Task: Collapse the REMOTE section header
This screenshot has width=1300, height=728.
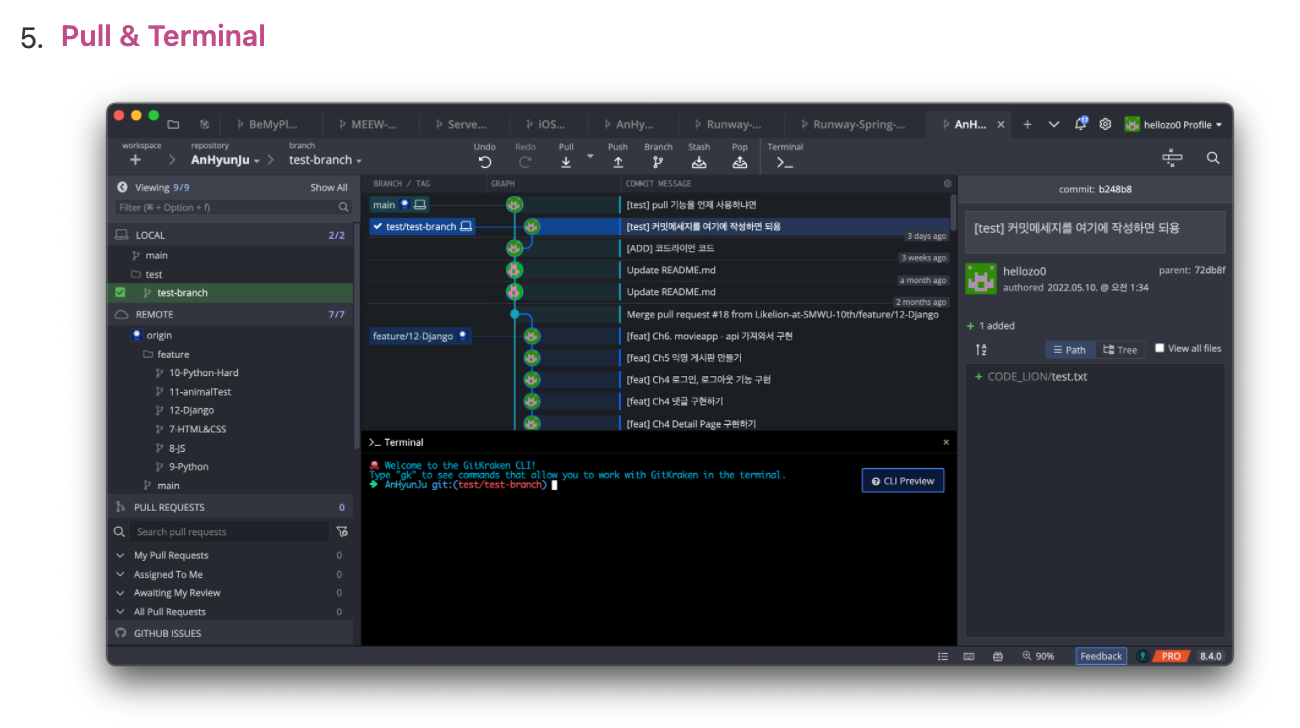Action: click(230, 314)
